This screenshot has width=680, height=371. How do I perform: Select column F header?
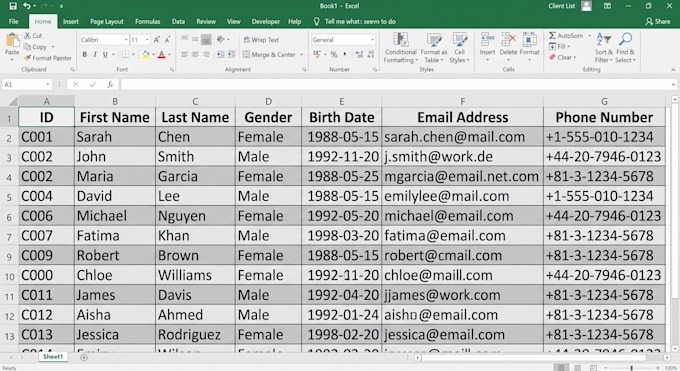[x=462, y=102]
